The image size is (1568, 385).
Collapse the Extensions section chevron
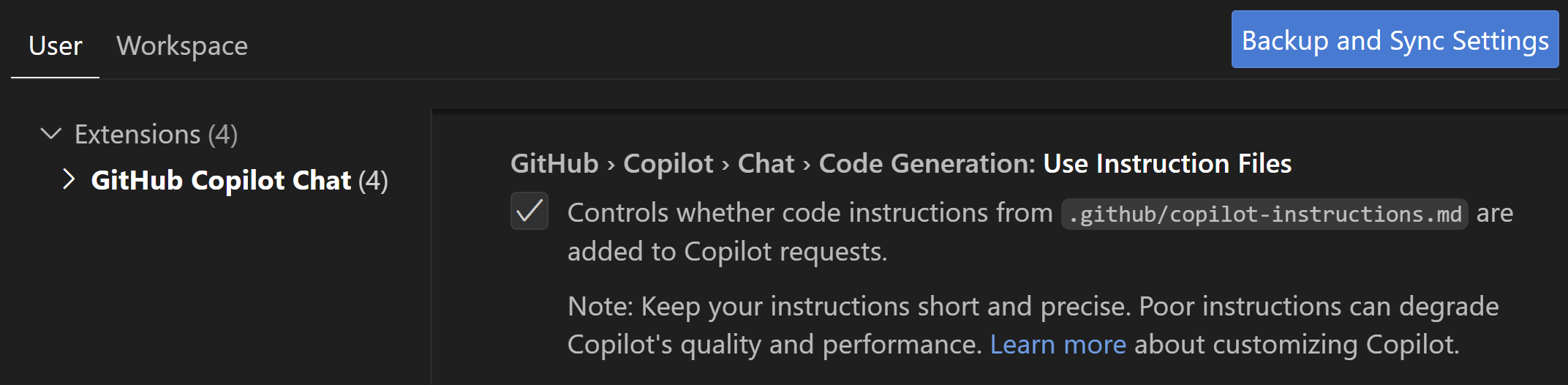pos(50,134)
